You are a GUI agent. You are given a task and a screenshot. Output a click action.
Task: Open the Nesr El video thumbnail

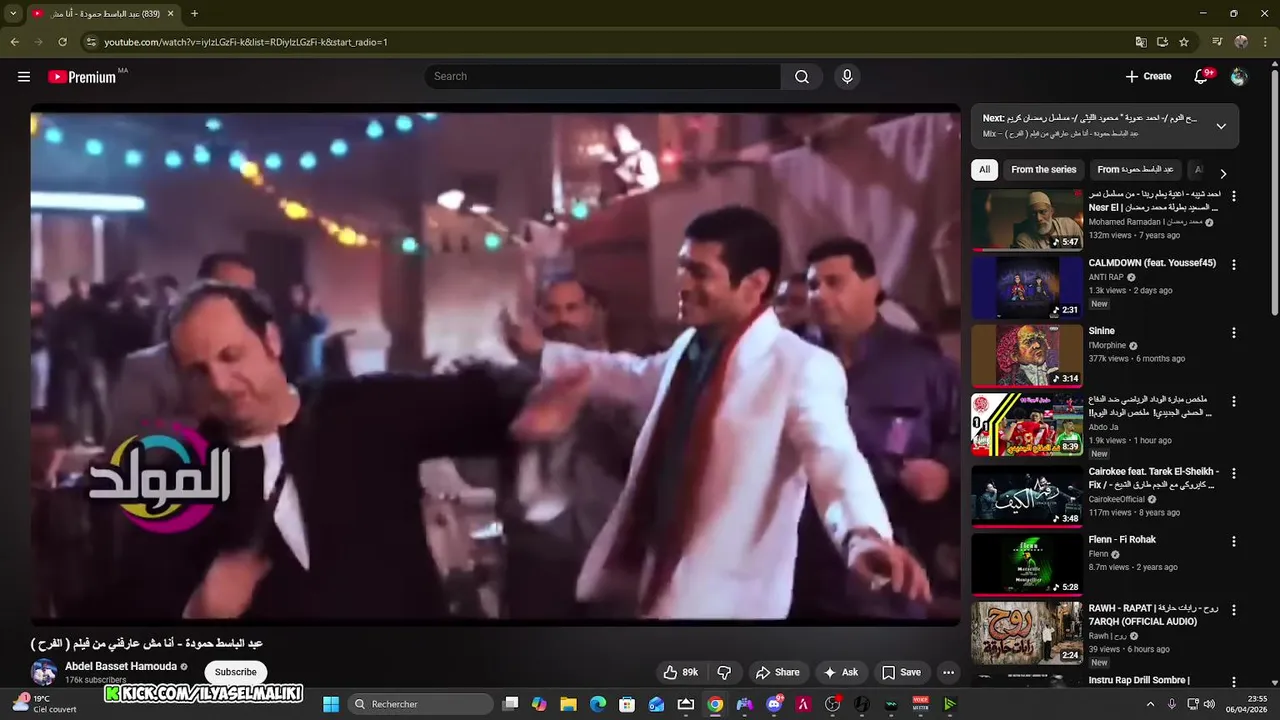click(x=1027, y=220)
